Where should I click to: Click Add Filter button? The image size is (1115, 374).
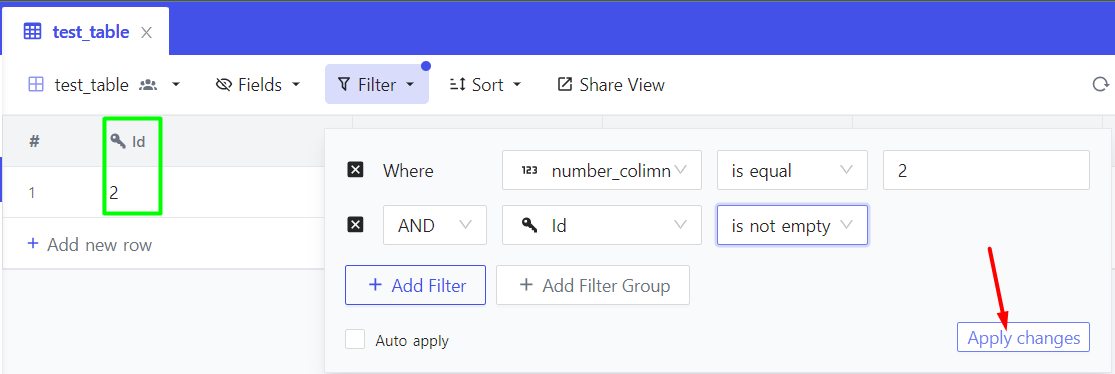tap(415, 285)
